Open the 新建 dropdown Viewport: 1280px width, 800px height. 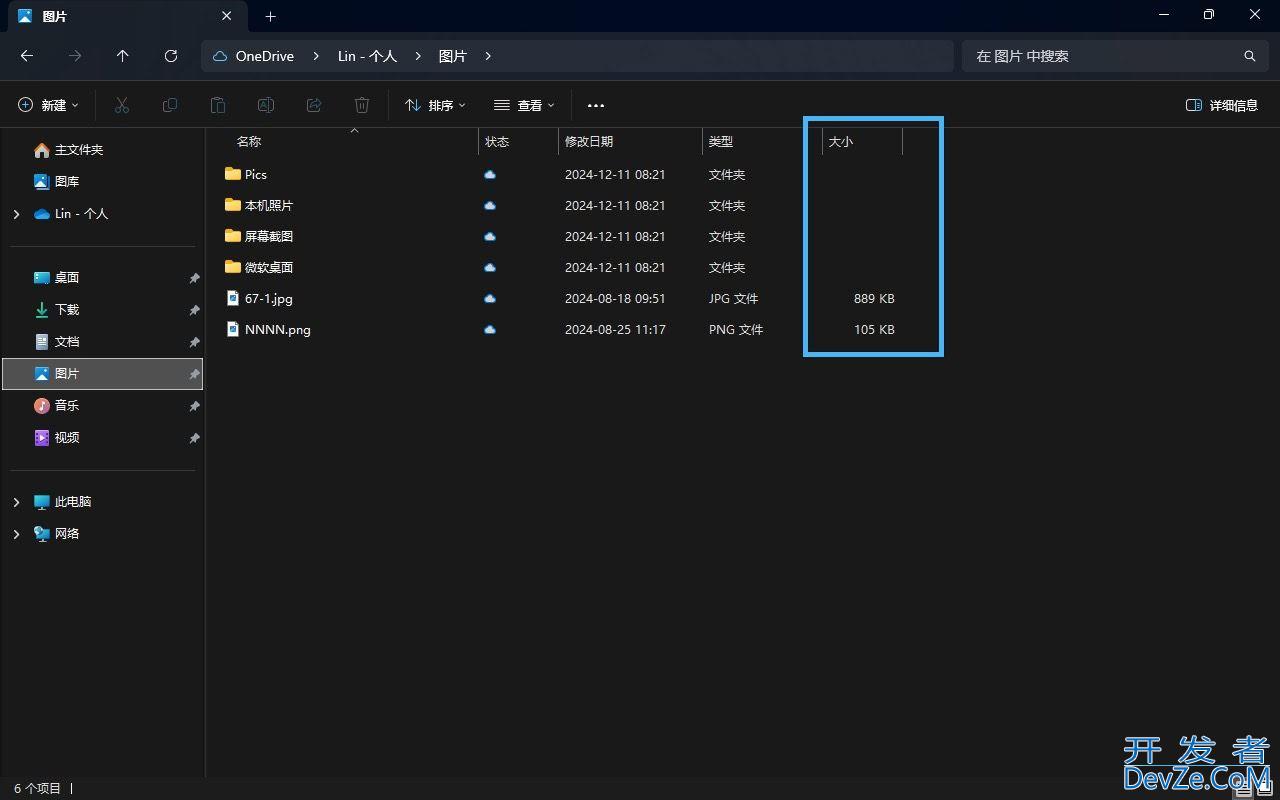tap(48, 105)
